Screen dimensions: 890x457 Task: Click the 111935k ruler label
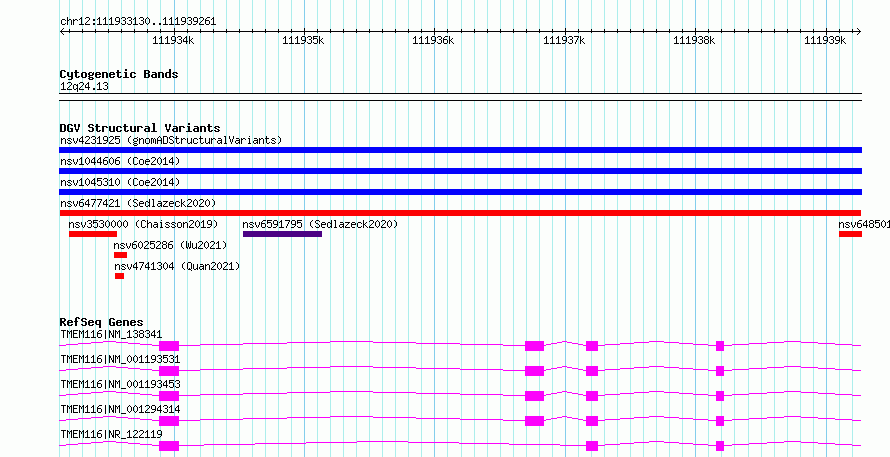click(303, 40)
